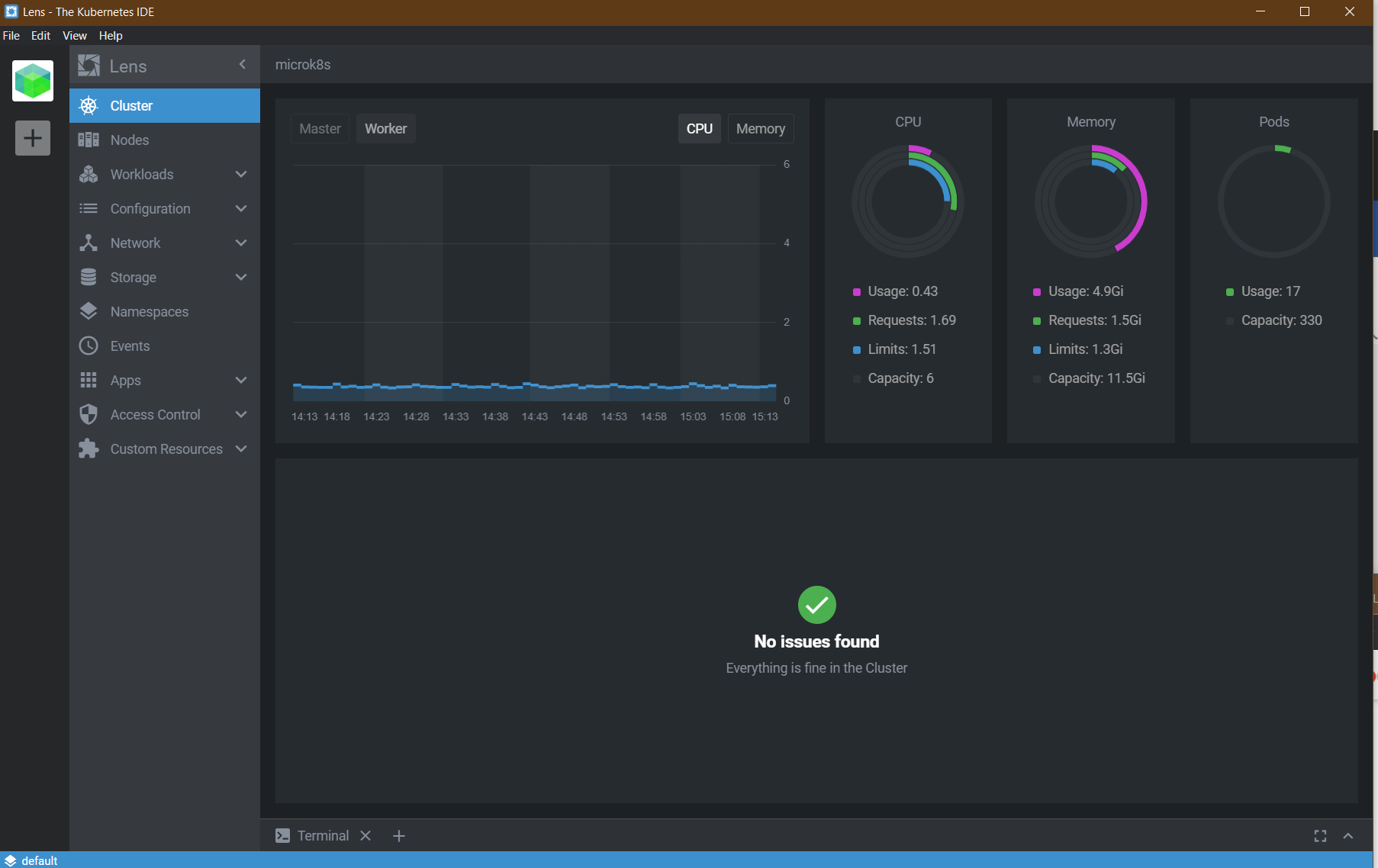Go to Namespaces page
1378x868 pixels.
coord(165,311)
